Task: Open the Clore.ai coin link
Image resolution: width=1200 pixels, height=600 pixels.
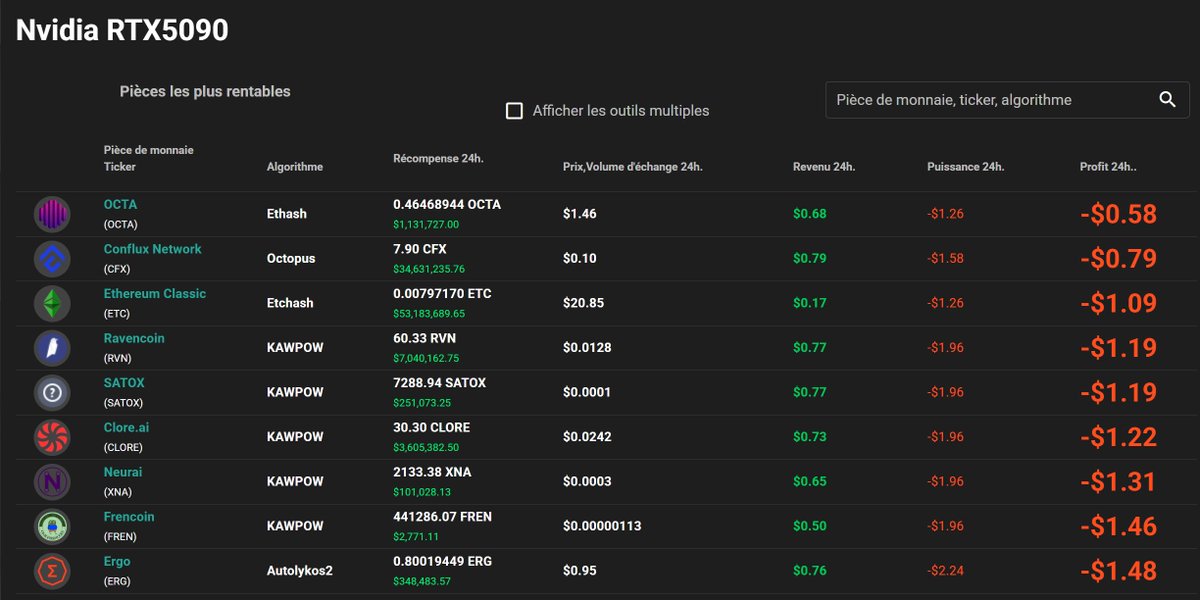Action: [x=126, y=427]
